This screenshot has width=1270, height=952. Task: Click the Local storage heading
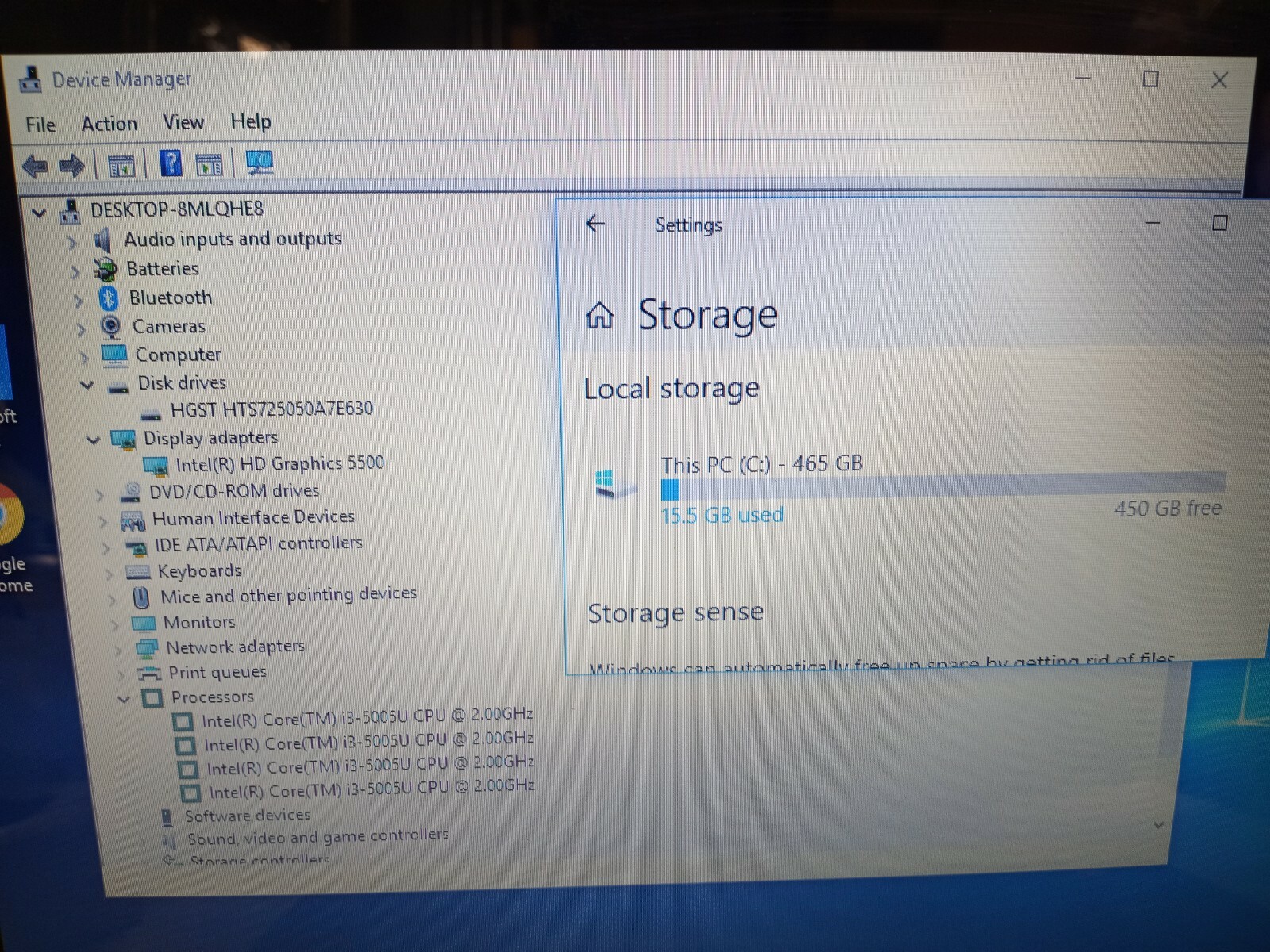[672, 389]
